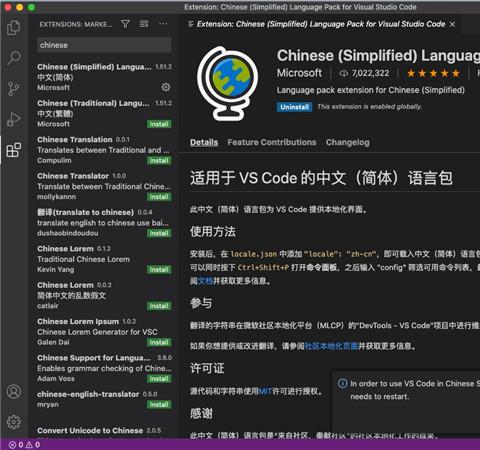Open the Explorer view in activity bar
This screenshot has height=450, width=480.
14,27
